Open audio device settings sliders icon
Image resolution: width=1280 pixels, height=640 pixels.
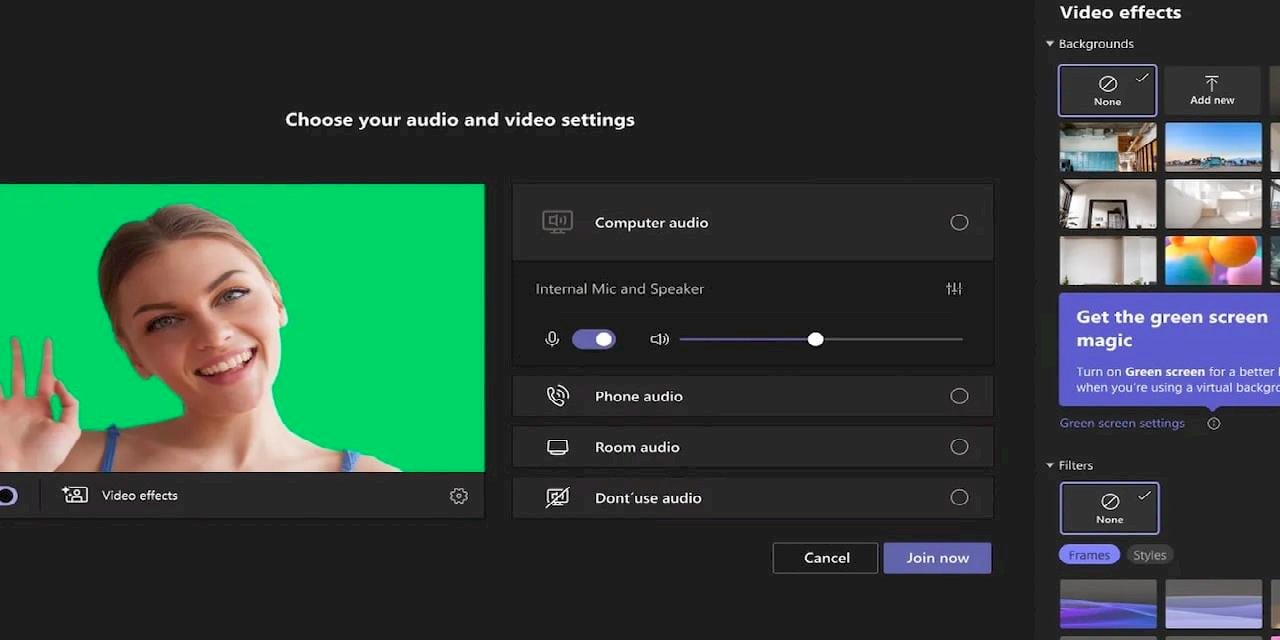tap(954, 289)
